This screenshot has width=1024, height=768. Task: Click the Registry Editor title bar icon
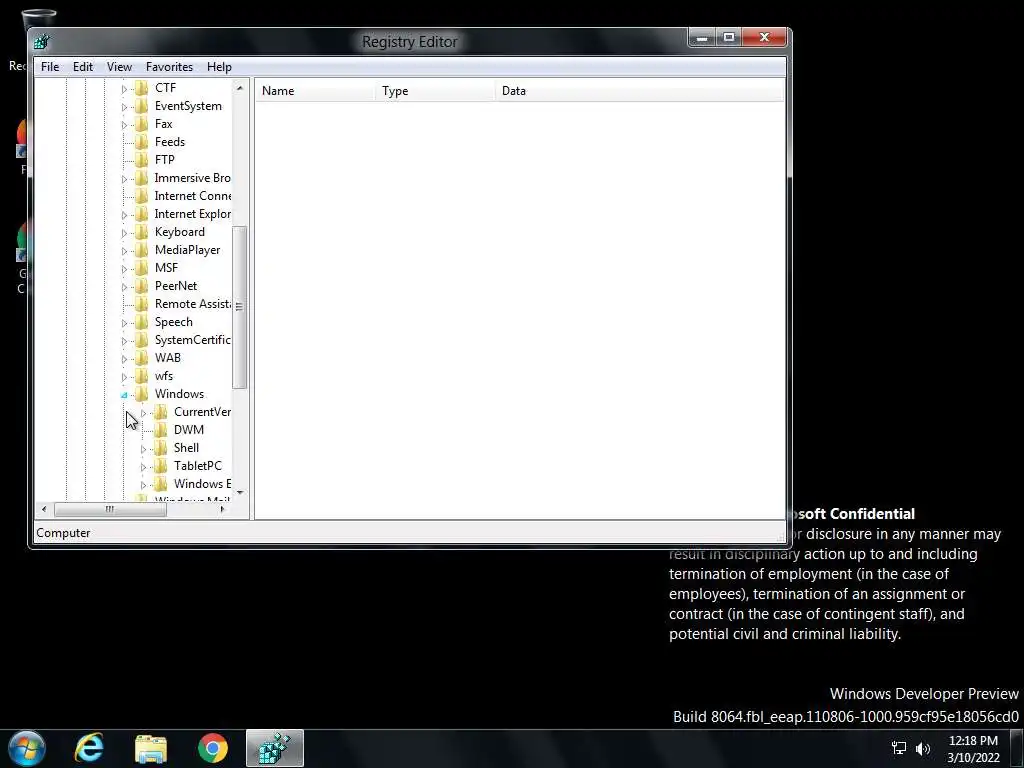[42, 42]
